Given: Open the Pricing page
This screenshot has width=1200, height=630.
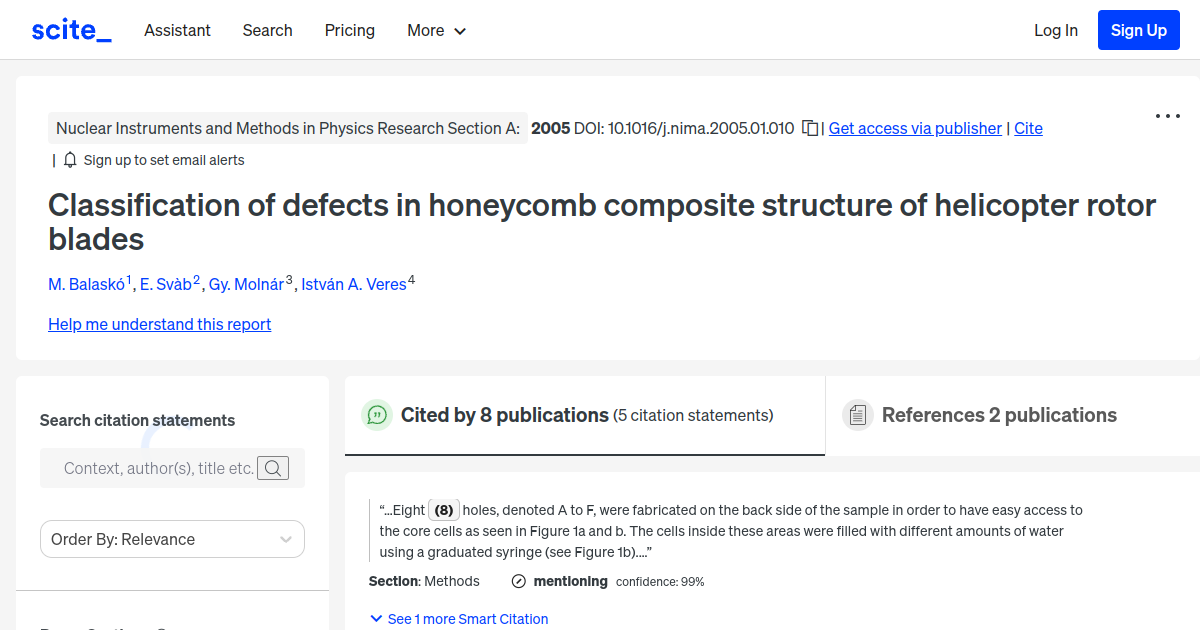Looking at the screenshot, I should point(349,31).
